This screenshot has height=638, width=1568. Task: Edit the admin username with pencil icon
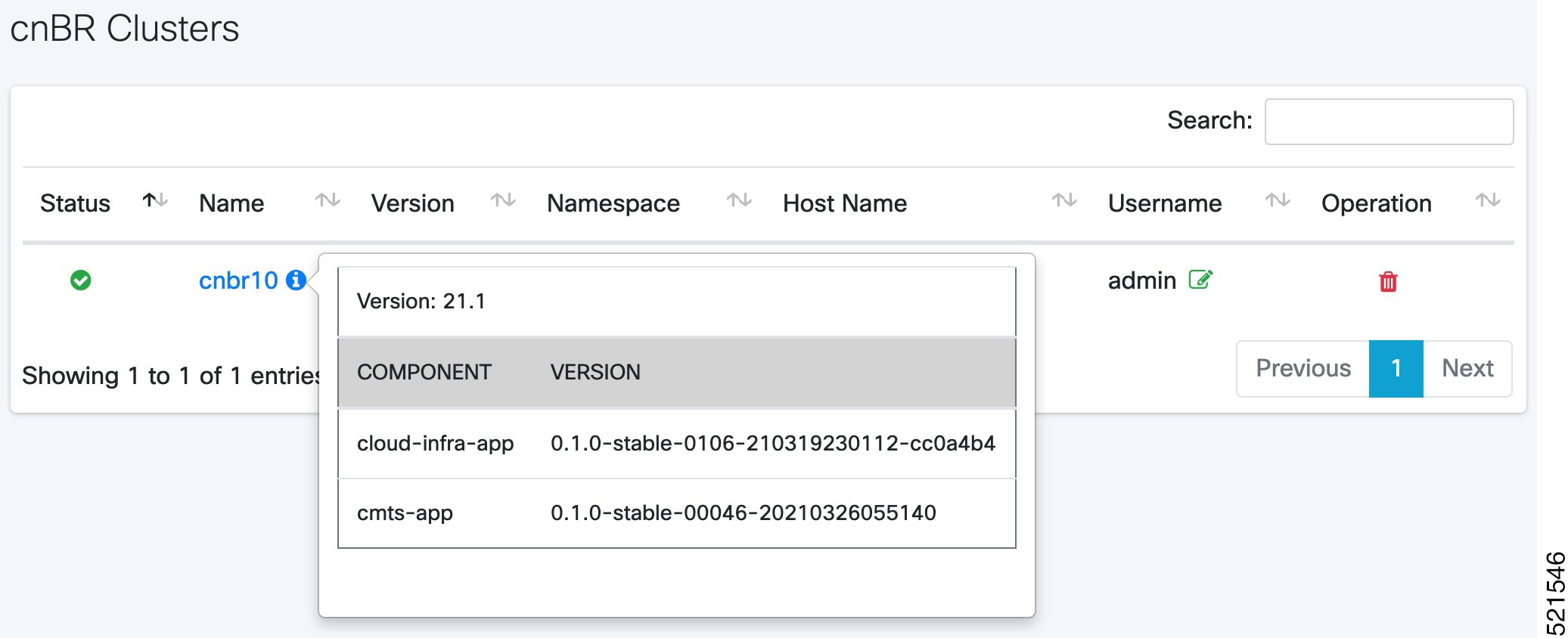click(x=1200, y=280)
